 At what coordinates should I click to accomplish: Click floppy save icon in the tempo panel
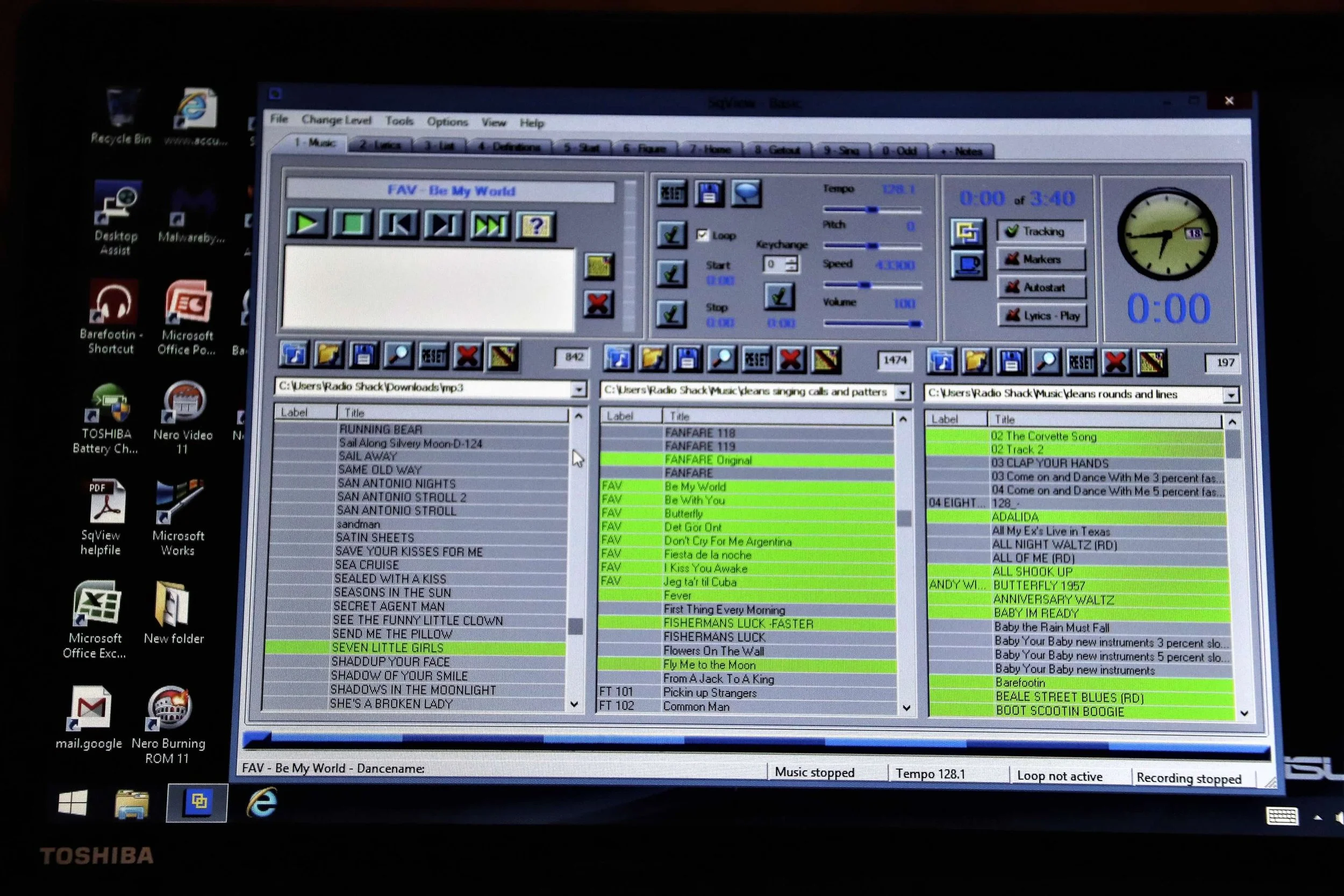click(x=709, y=193)
